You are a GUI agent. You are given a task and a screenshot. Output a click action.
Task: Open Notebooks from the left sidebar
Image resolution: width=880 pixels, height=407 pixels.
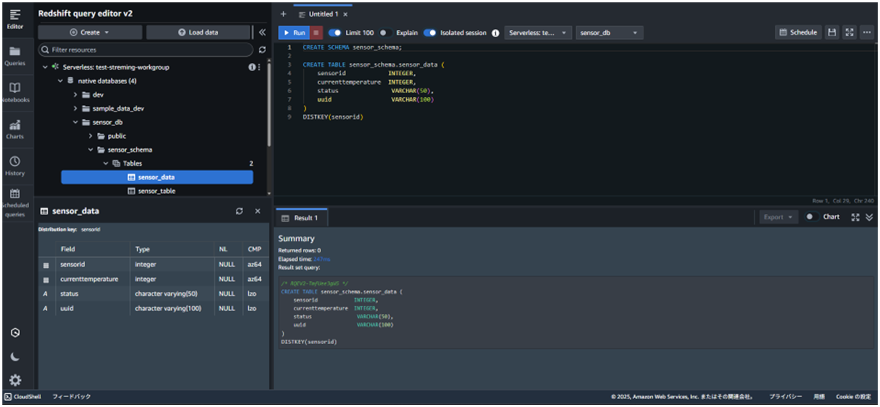[15, 92]
